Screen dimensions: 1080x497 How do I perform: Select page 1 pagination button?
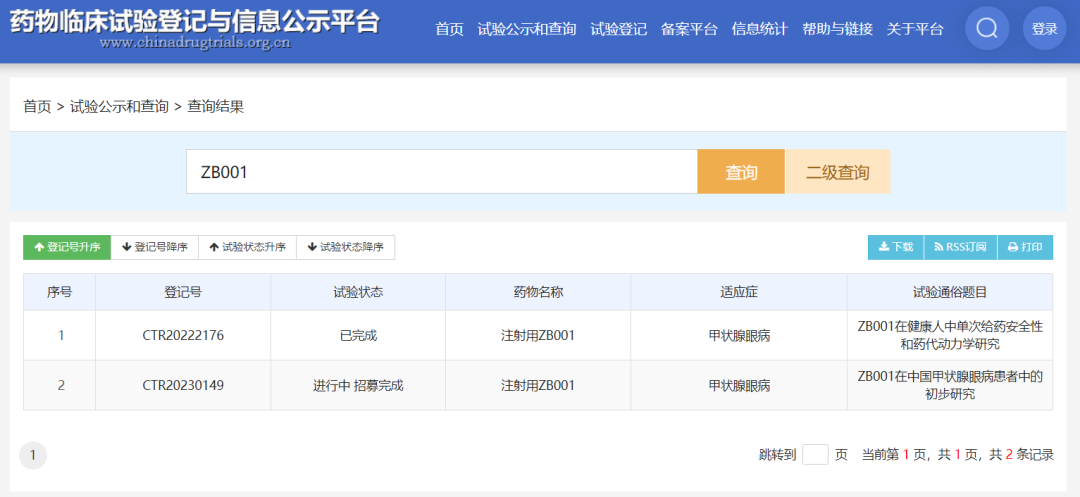click(x=33, y=455)
